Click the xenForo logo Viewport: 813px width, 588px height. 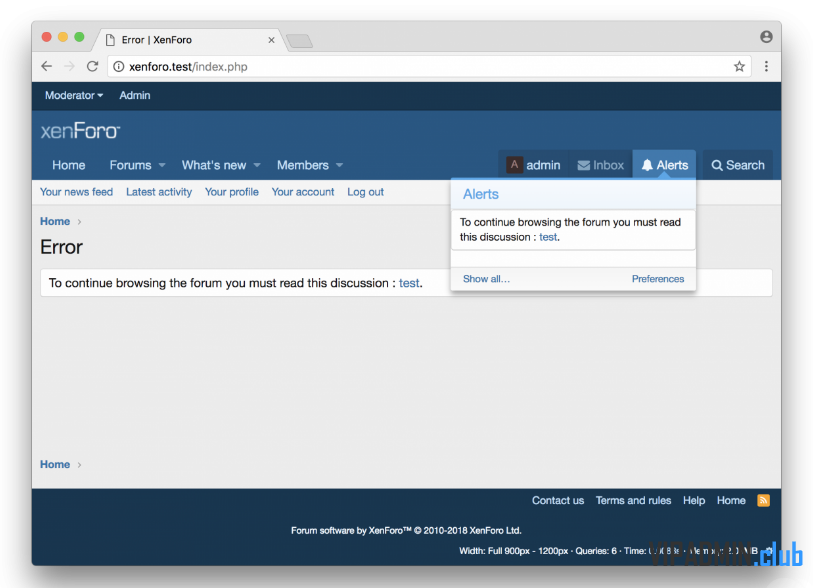pyautogui.click(x=80, y=131)
